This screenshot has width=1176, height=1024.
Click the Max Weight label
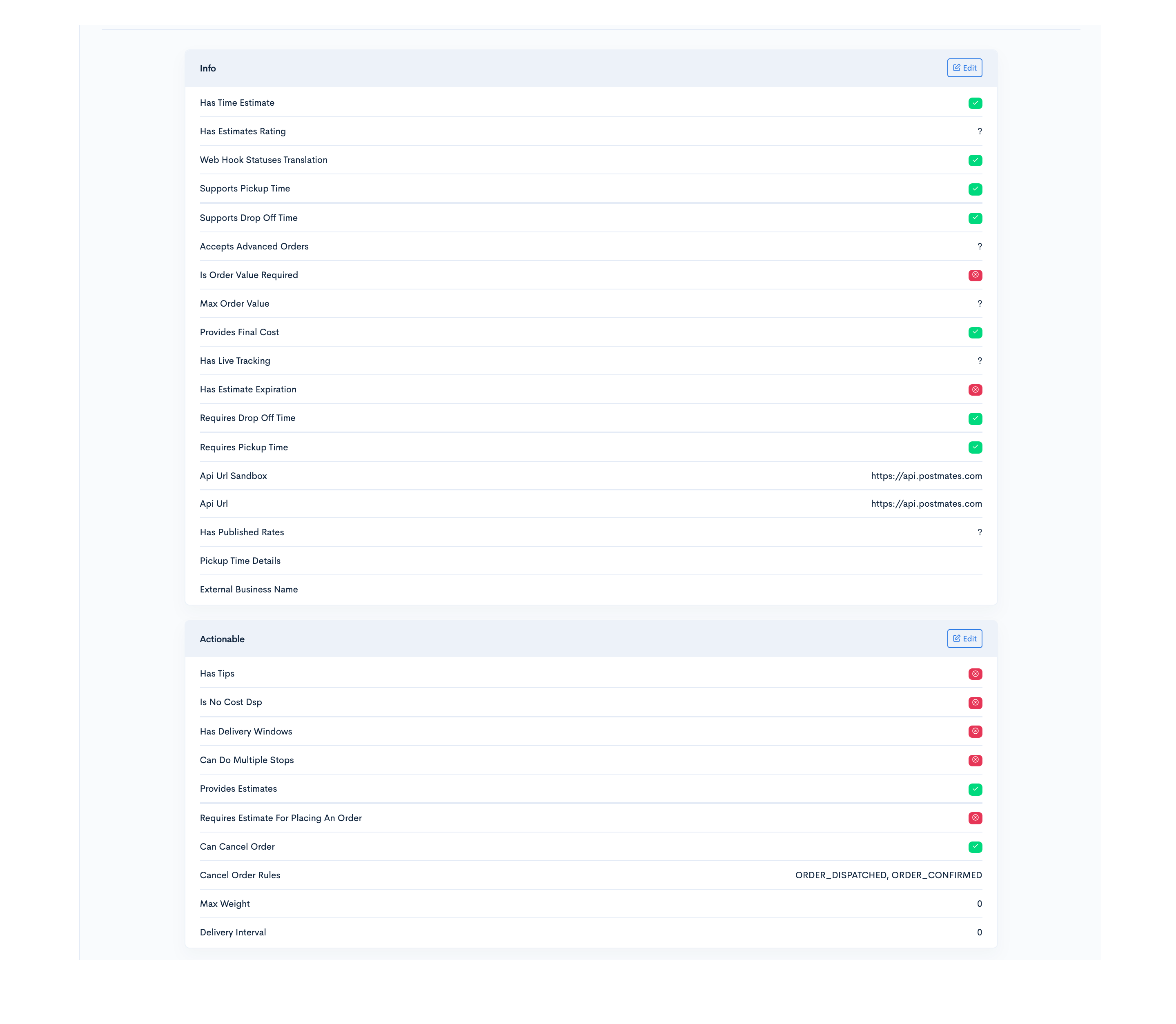pyautogui.click(x=225, y=904)
